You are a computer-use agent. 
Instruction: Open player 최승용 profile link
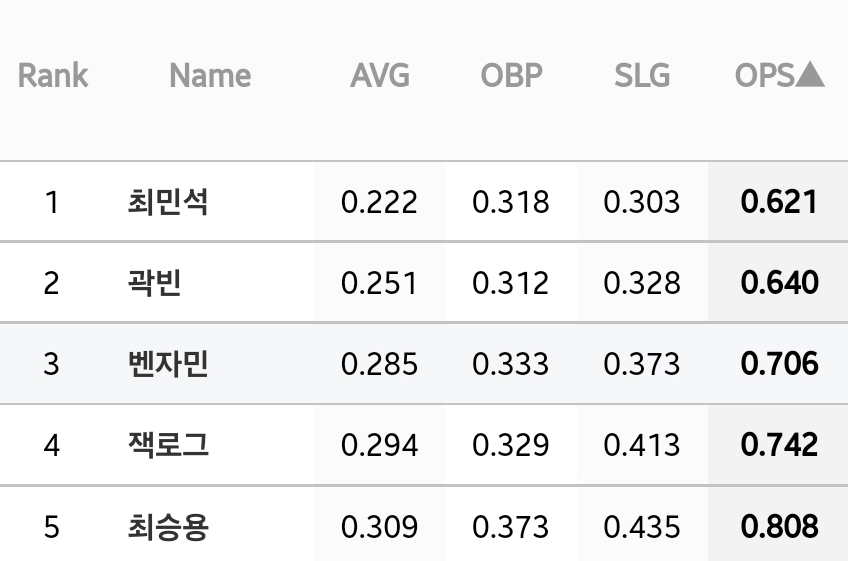[168, 526]
